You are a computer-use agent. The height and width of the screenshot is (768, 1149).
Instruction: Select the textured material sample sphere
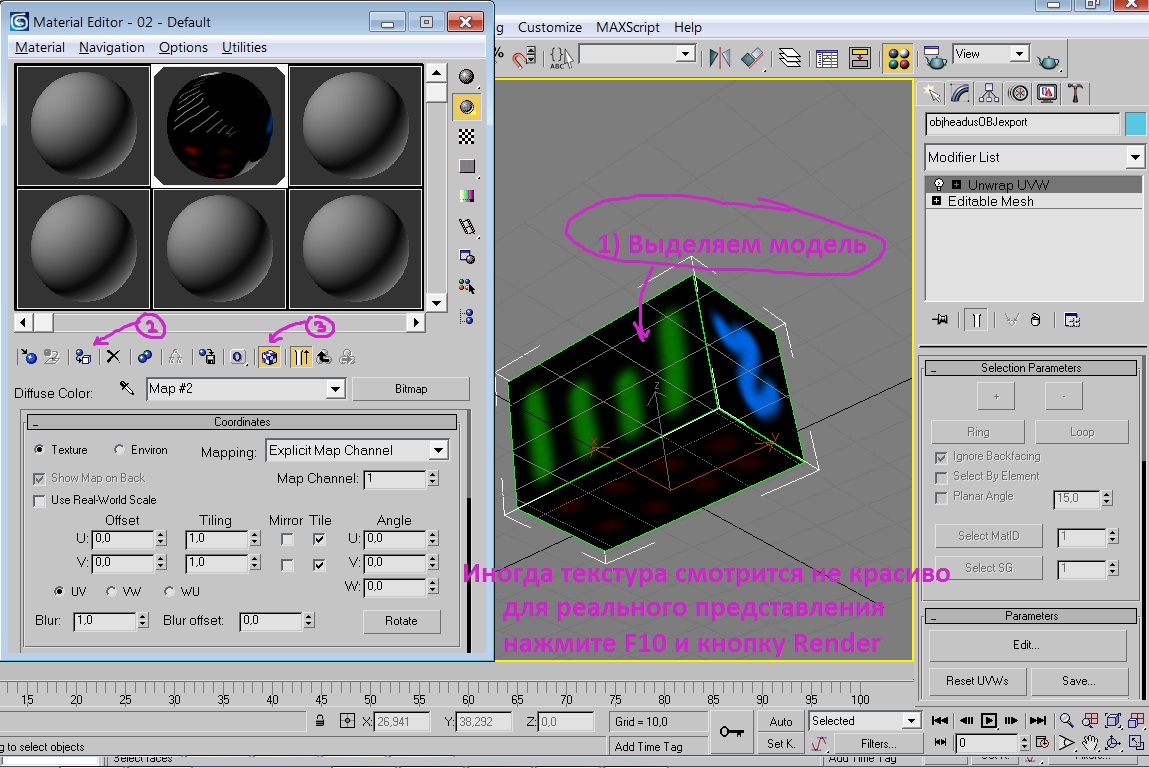[220, 126]
